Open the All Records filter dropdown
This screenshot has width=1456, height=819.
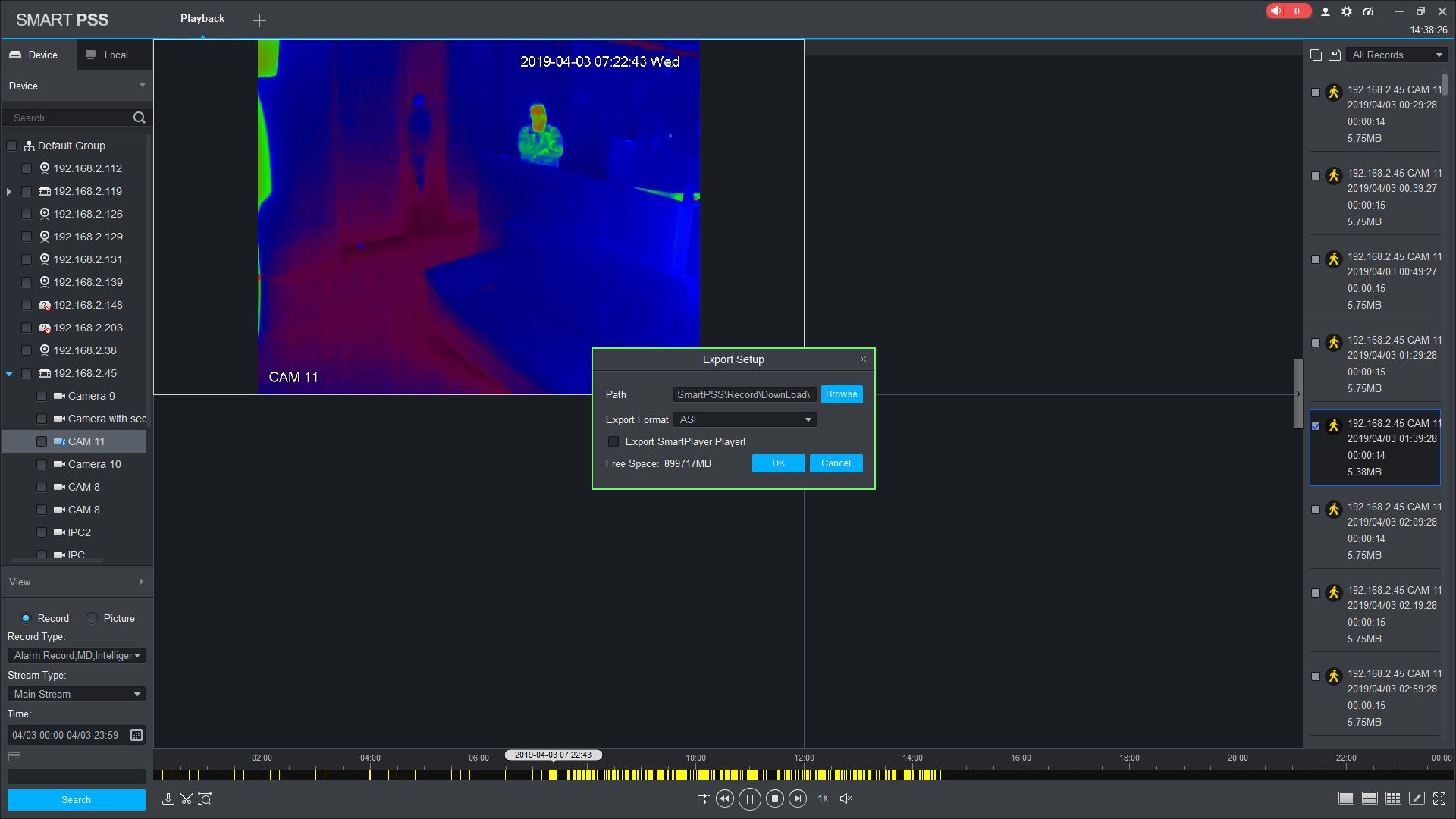[1397, 55]
